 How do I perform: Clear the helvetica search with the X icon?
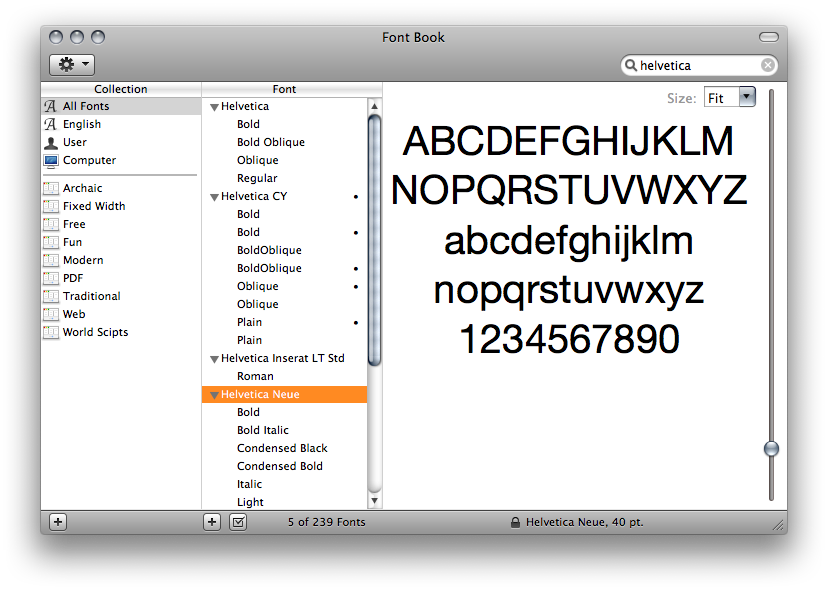point(767,64)
